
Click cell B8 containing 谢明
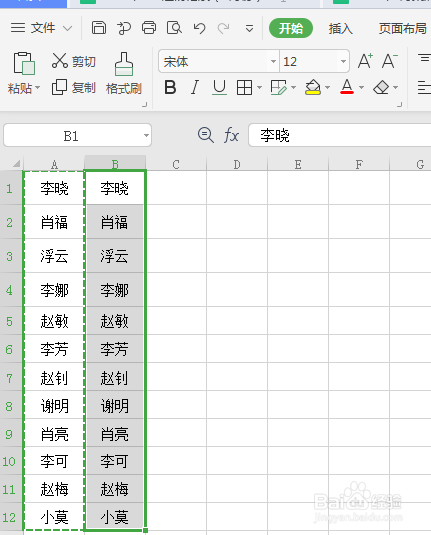(x=115, y=405)
